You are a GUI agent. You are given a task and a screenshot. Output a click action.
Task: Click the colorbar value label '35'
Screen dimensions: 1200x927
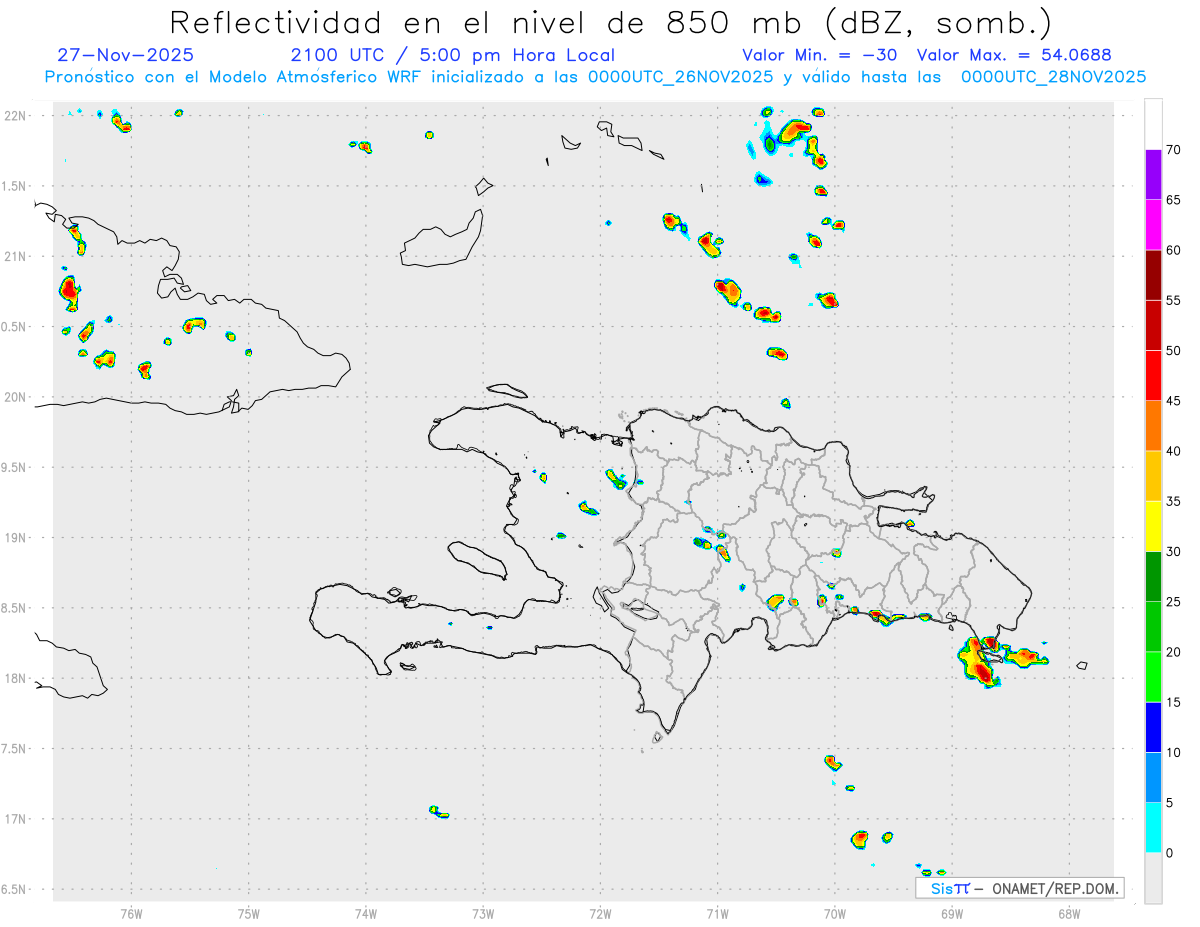pyautogui.click(x=1174, y=501)
